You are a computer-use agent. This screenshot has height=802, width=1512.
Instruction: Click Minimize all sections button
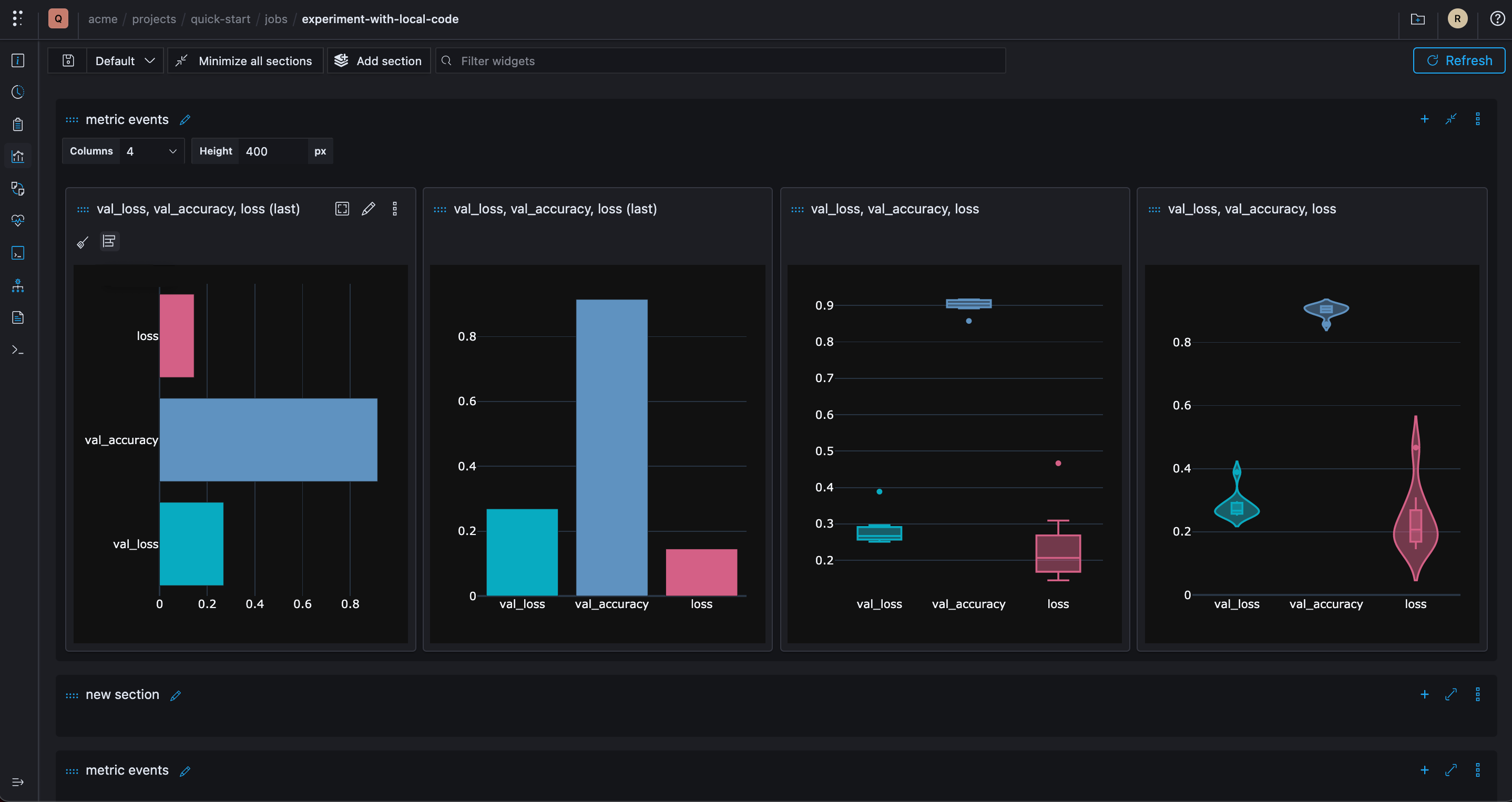click(x=246, y=60)
